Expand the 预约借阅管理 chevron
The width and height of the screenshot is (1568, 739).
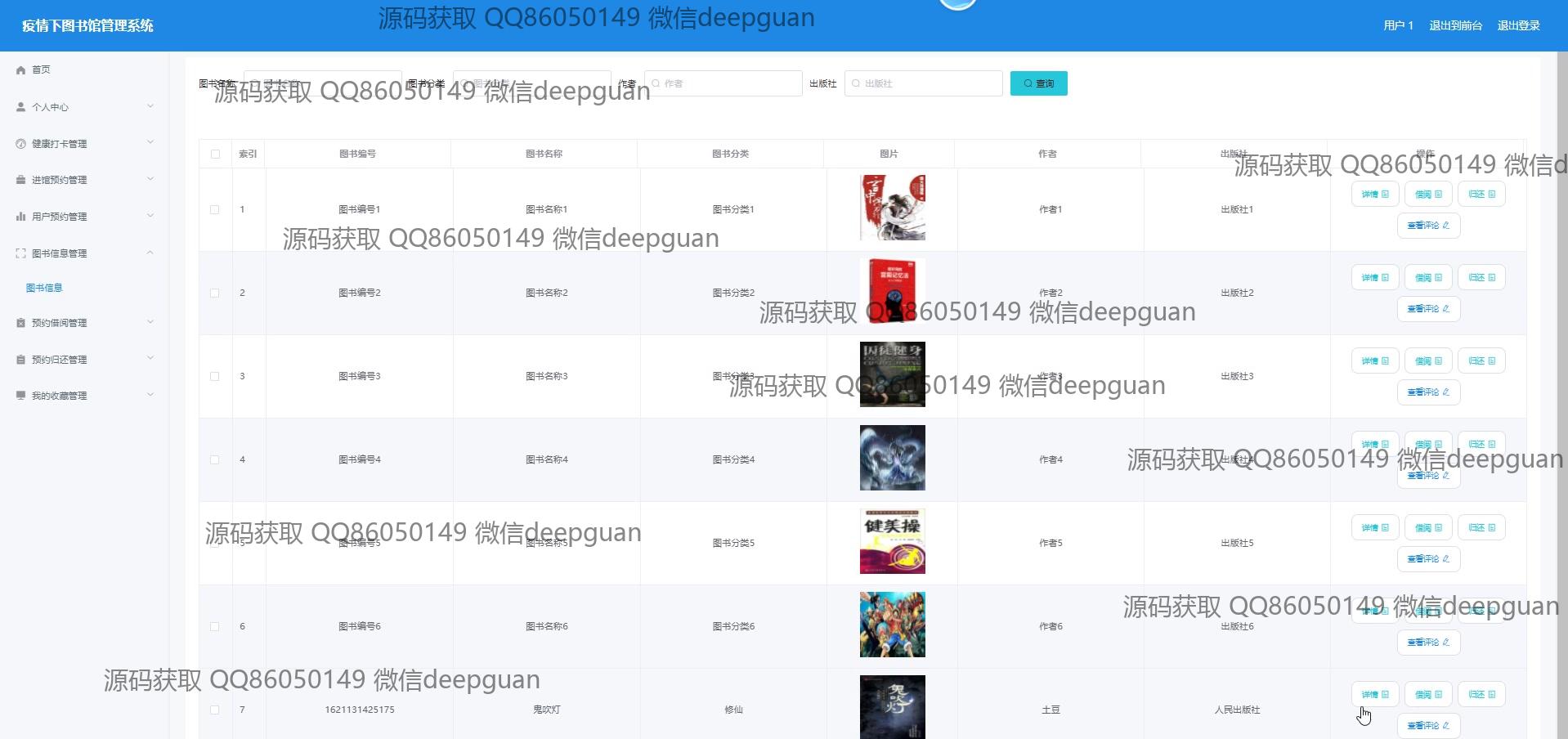coord(150,322)
